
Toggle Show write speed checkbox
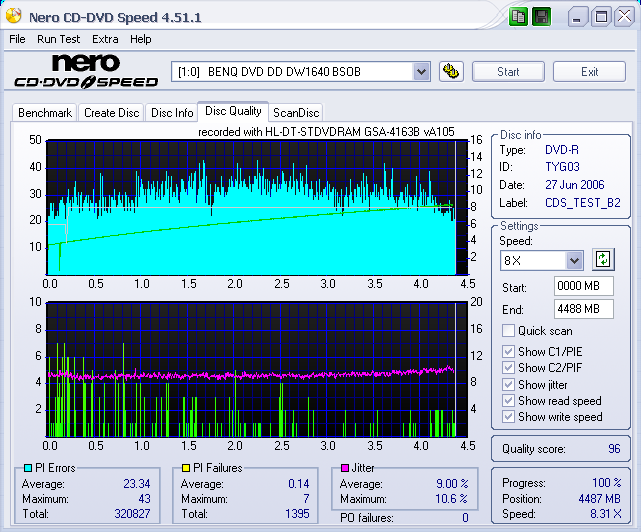(x=509, y=417)
